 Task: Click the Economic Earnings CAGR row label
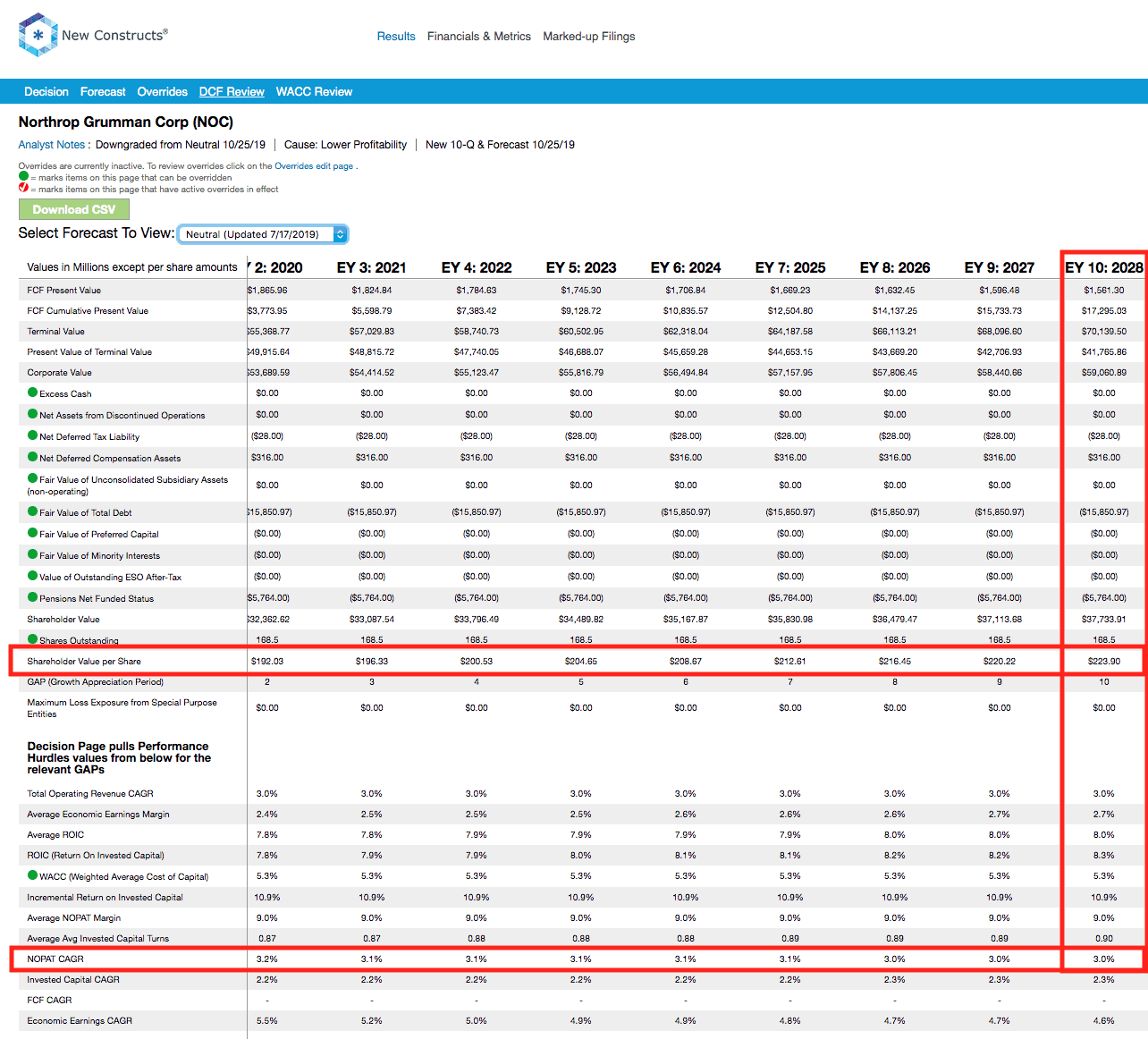click(x=80, y=1021)
